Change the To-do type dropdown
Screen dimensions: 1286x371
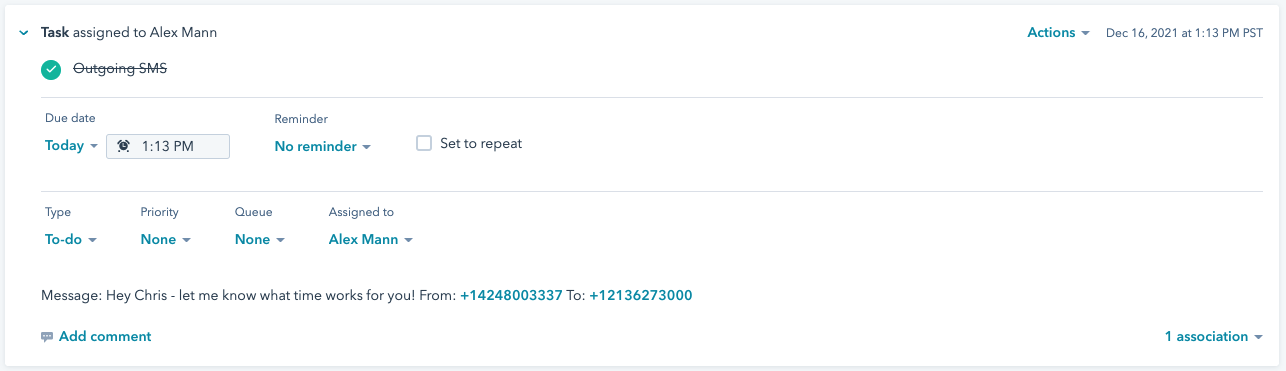[71, 240]
